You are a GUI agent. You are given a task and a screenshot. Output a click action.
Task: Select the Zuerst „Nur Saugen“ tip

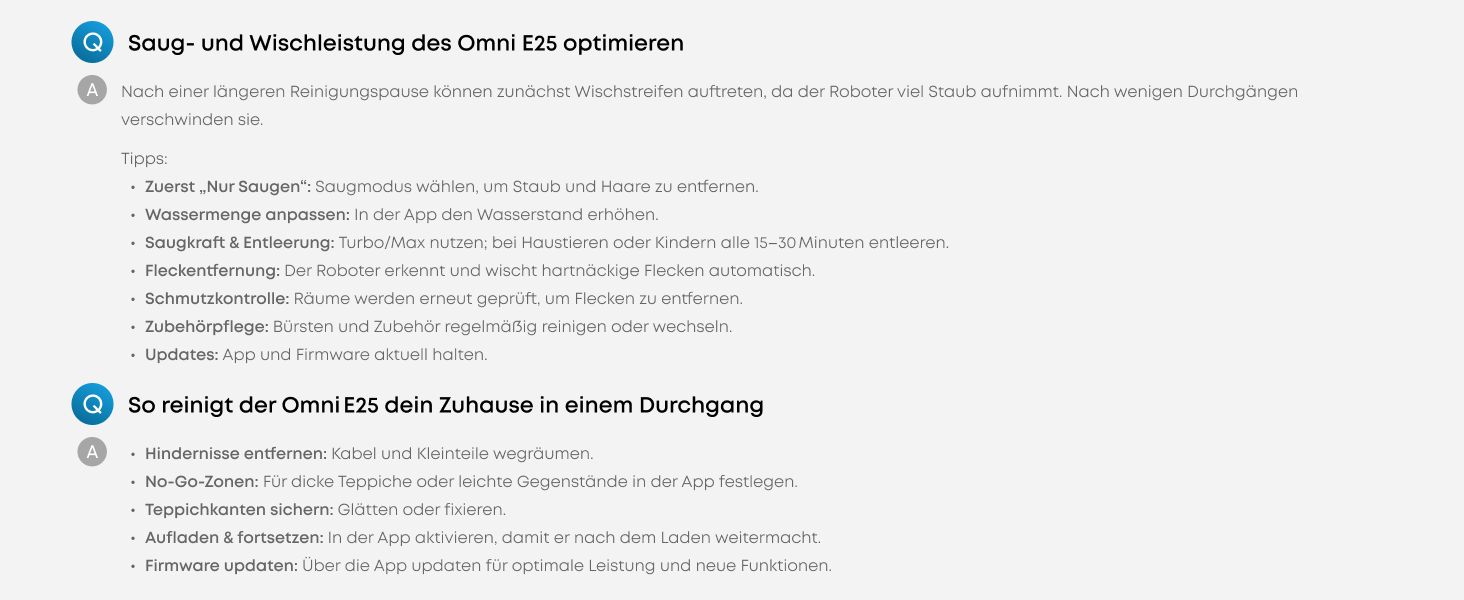(x=228, y=187)
